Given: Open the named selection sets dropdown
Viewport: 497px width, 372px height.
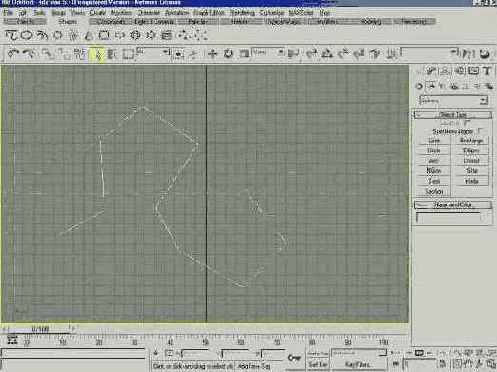Looking at the screenshot, I should click(430, 52).
